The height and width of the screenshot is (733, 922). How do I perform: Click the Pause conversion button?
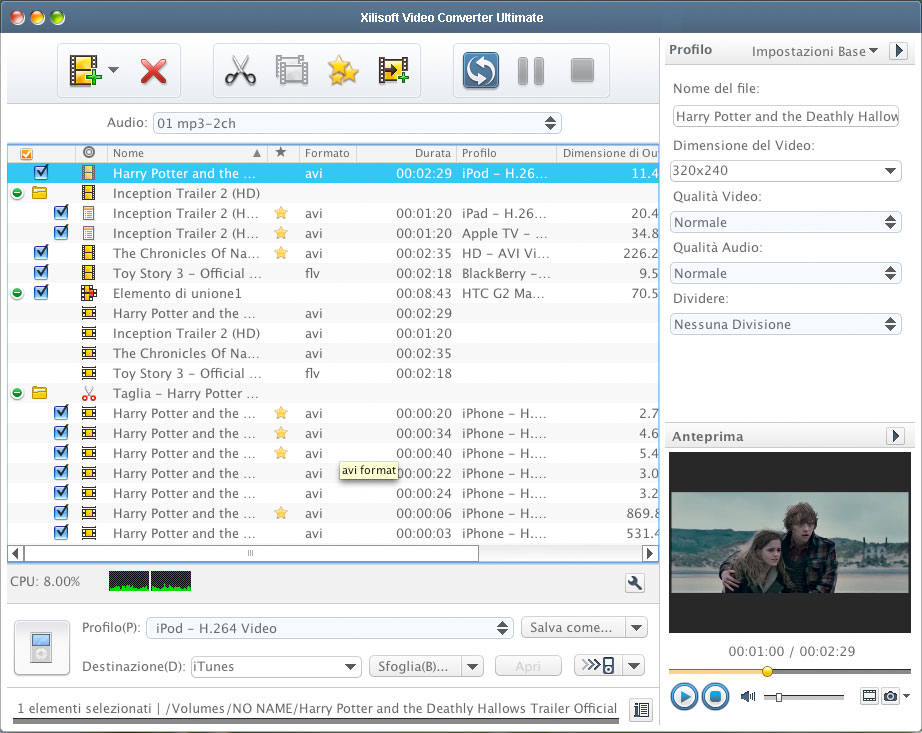point(531,71)
